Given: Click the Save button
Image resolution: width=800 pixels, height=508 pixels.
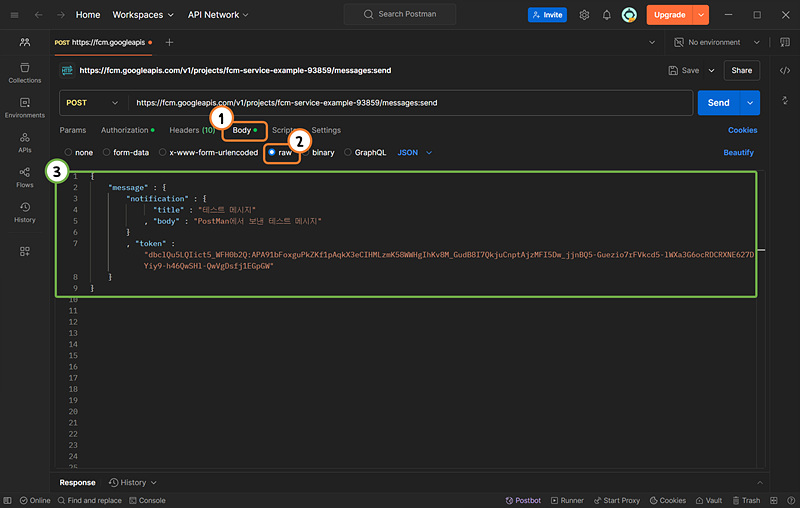Looking at the screenshot, I should coord(684,70).
